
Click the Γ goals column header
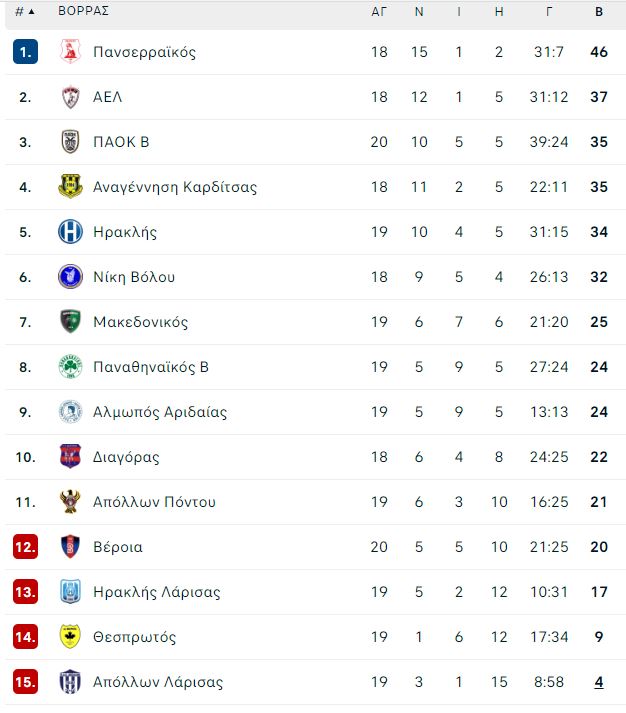pos(549,12)
